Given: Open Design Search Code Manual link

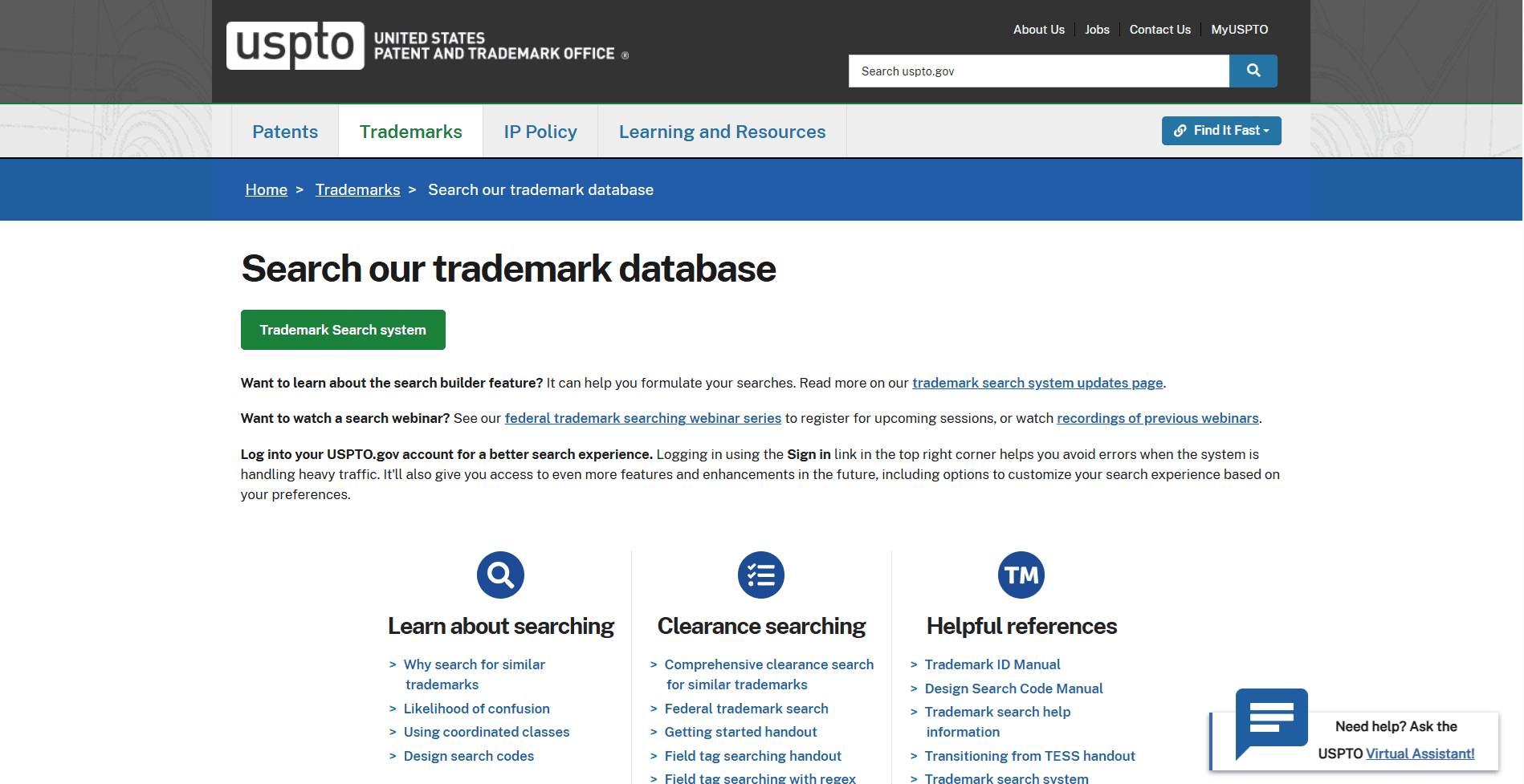Looking at the screenshot, I should pyautogui.click(x=1013, y=689).
